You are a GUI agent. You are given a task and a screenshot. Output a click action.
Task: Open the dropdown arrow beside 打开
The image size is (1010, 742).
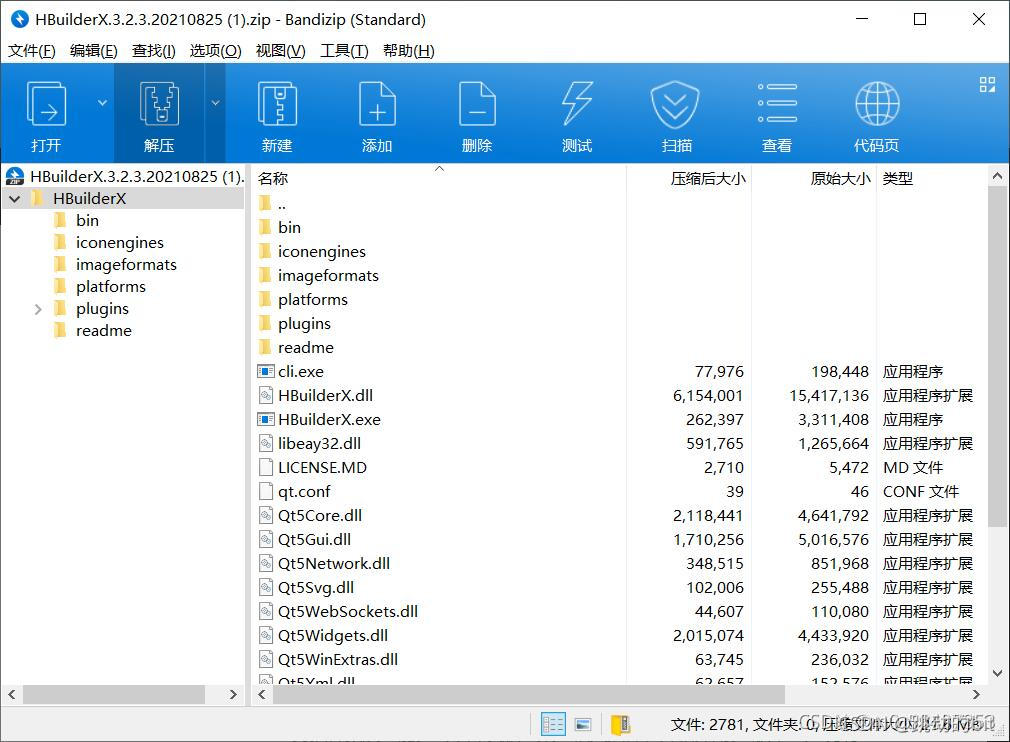[102, 103]
